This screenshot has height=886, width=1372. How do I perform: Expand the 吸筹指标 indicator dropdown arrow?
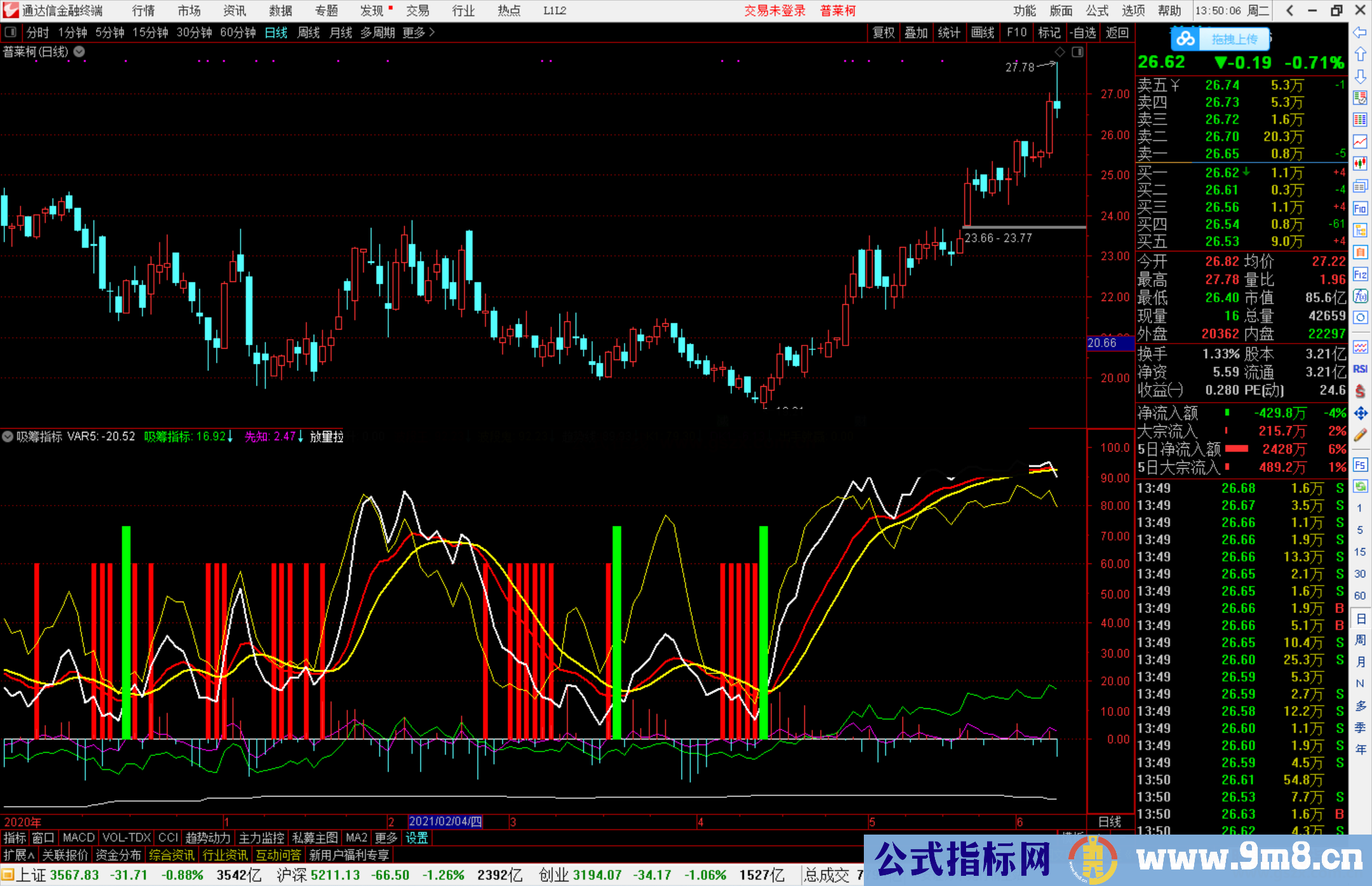(x=8, y=436)
